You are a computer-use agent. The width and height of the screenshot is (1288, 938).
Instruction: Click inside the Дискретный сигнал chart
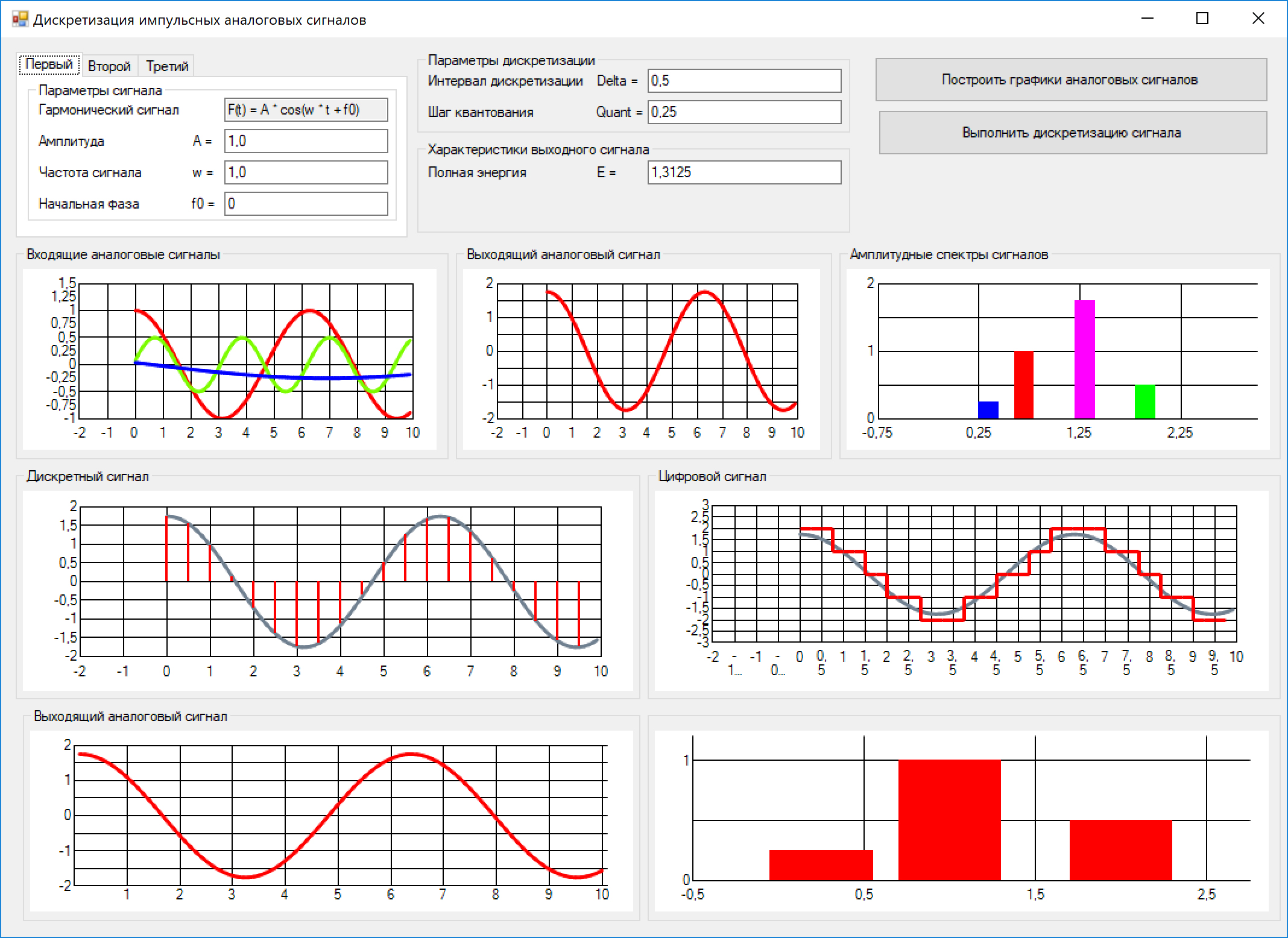(x=340, y=581)
